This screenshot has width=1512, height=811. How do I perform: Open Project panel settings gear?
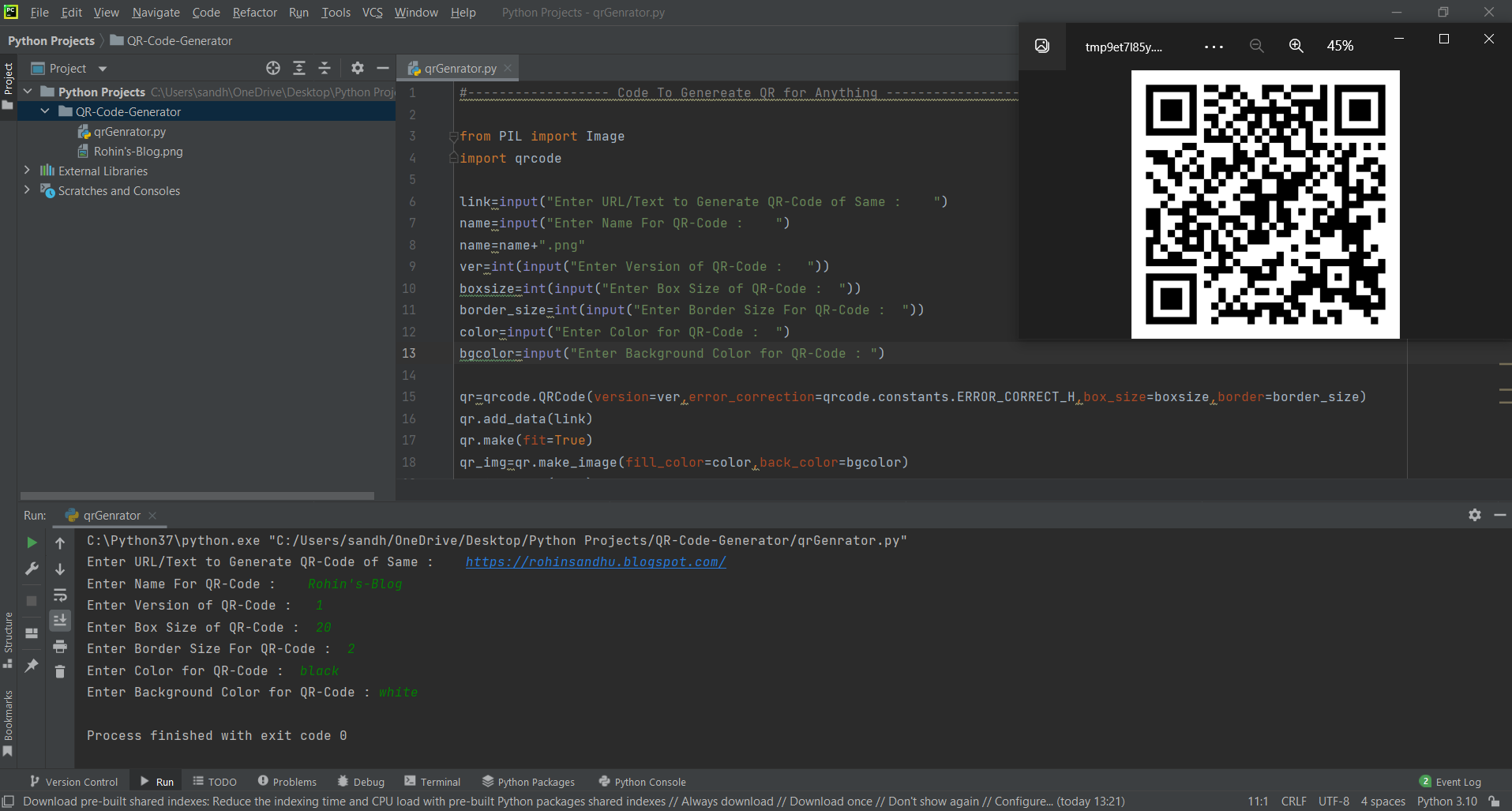pyautogui.click(x=358, y=68)
